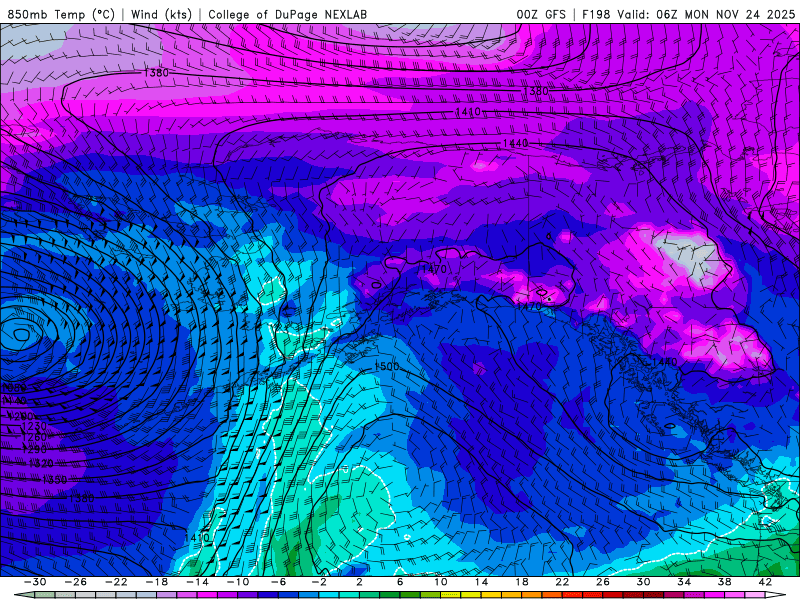800x600 pixels.
Task: Click the "34" color scale label
Action: 684,582
